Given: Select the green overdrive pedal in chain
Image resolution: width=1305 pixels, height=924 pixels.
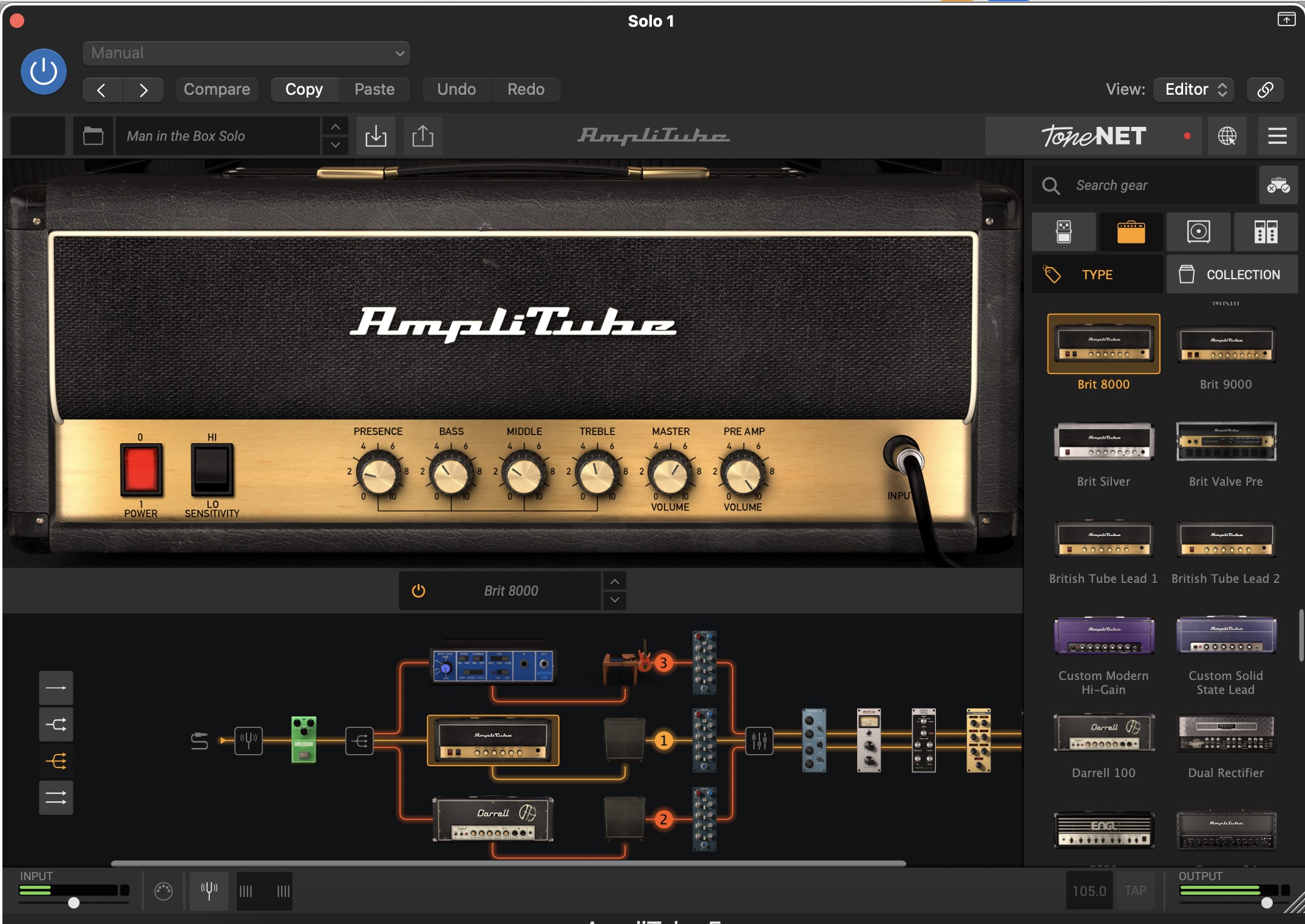Looking at the screenshot, I should pyautogui.click(x=303, y=739).
